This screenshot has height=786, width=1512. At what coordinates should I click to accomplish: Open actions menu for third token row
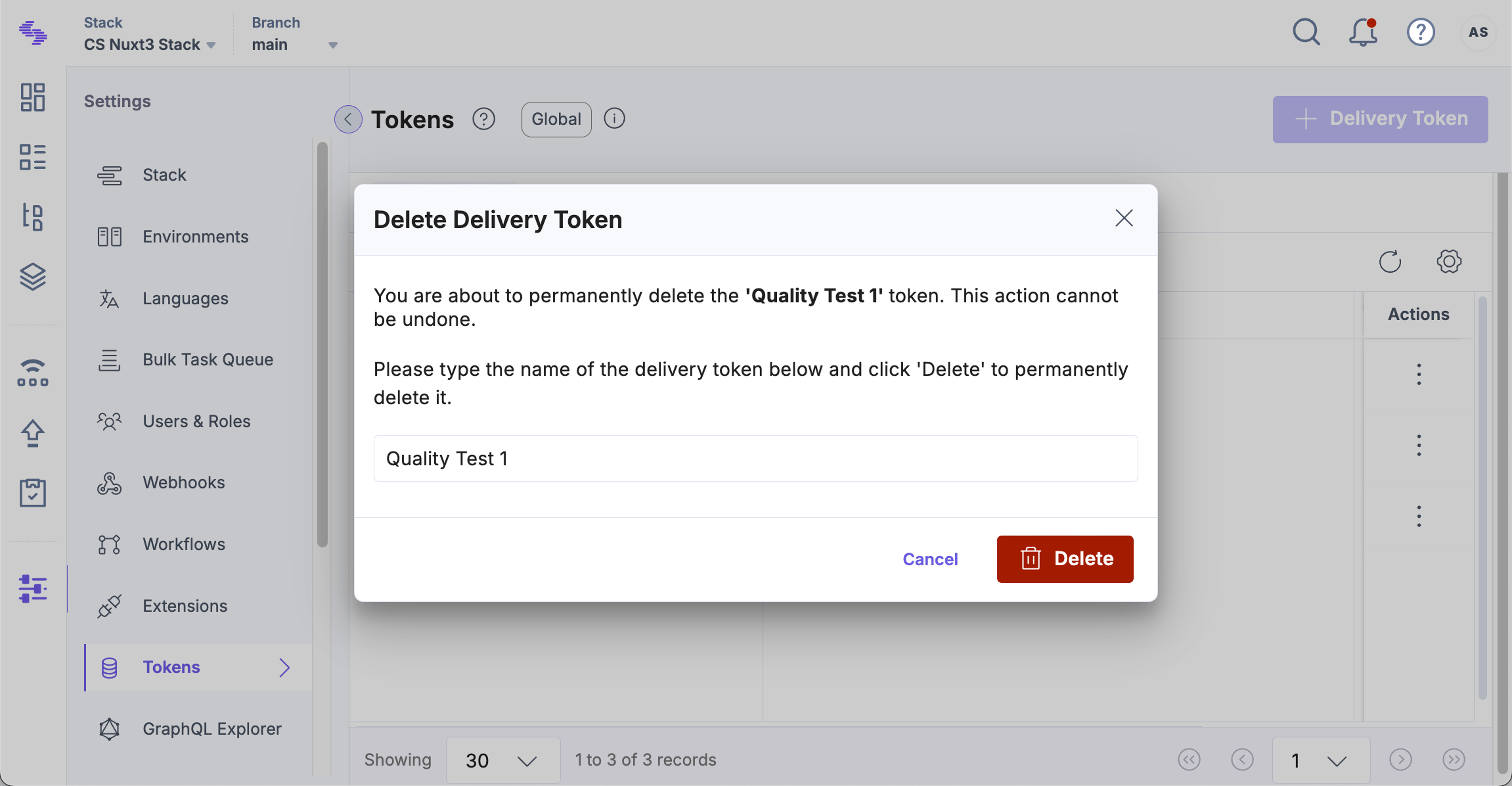[x=1419, y=517]
